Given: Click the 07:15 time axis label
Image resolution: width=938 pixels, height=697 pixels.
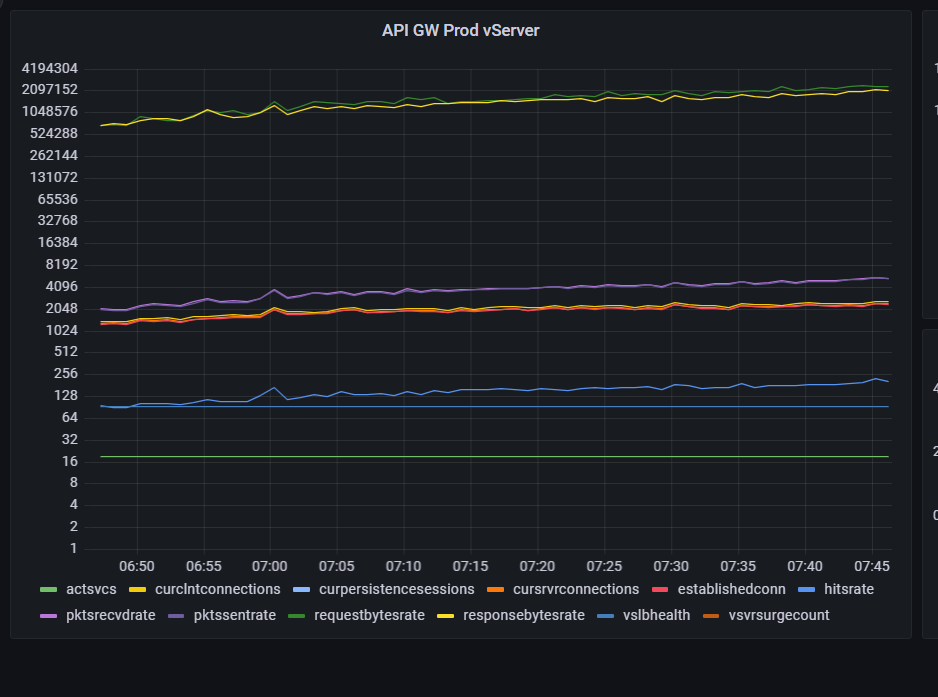Looking at the screenshot, I should tap(470, 566).
